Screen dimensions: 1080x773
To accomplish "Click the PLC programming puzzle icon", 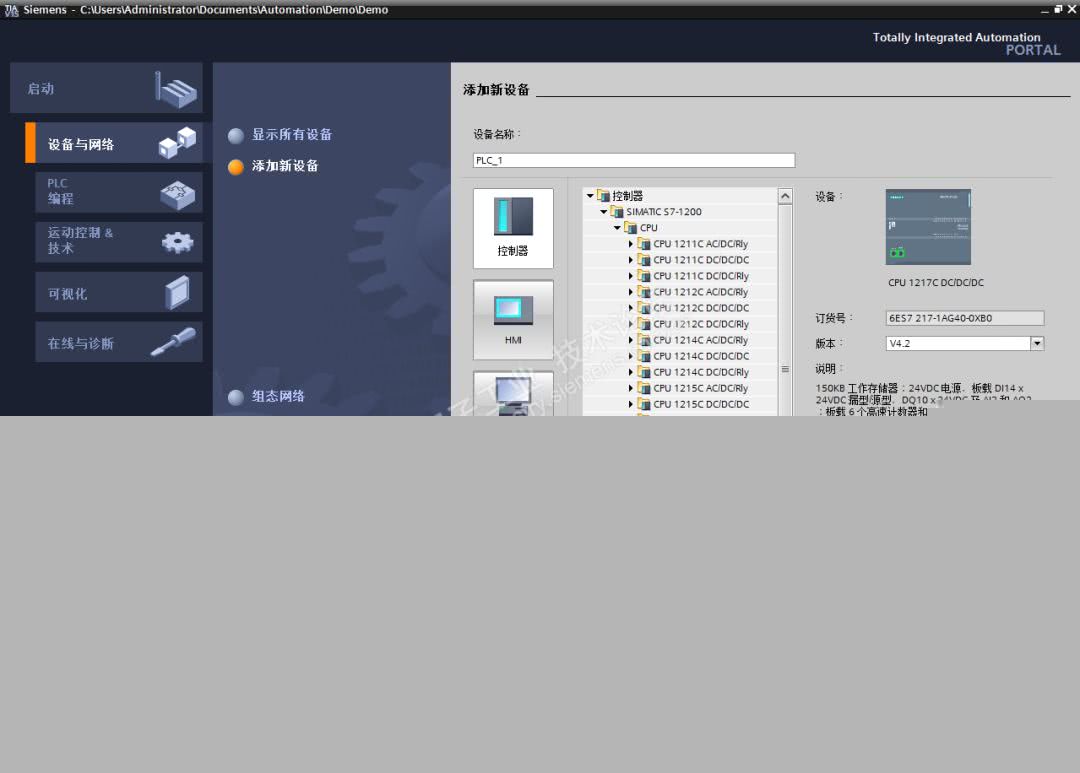I will [x=178, y=195].
